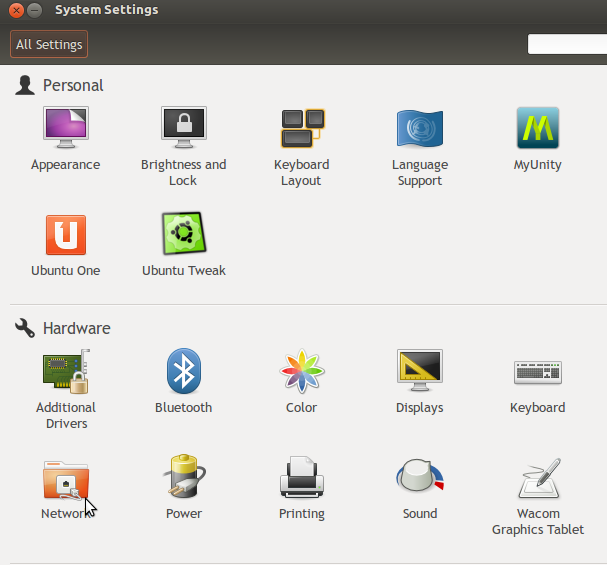Open the Keyboard hardware icon
The height and width of the screenshot is (565, 607).
pyautogui.click(x=538, y=372)
